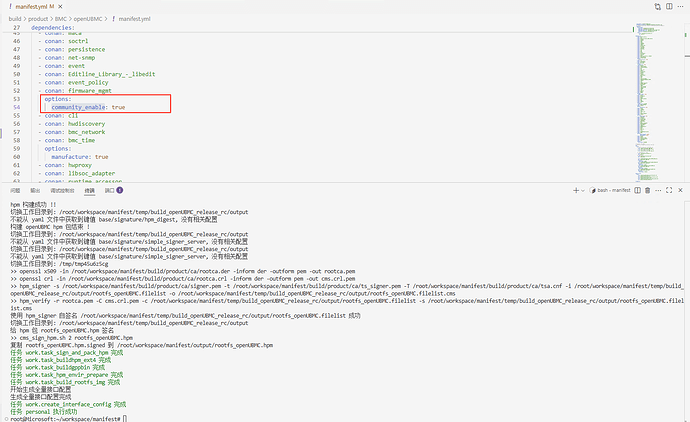
Task: Open compare changes icon in editor title
Action: click(656, 6)
